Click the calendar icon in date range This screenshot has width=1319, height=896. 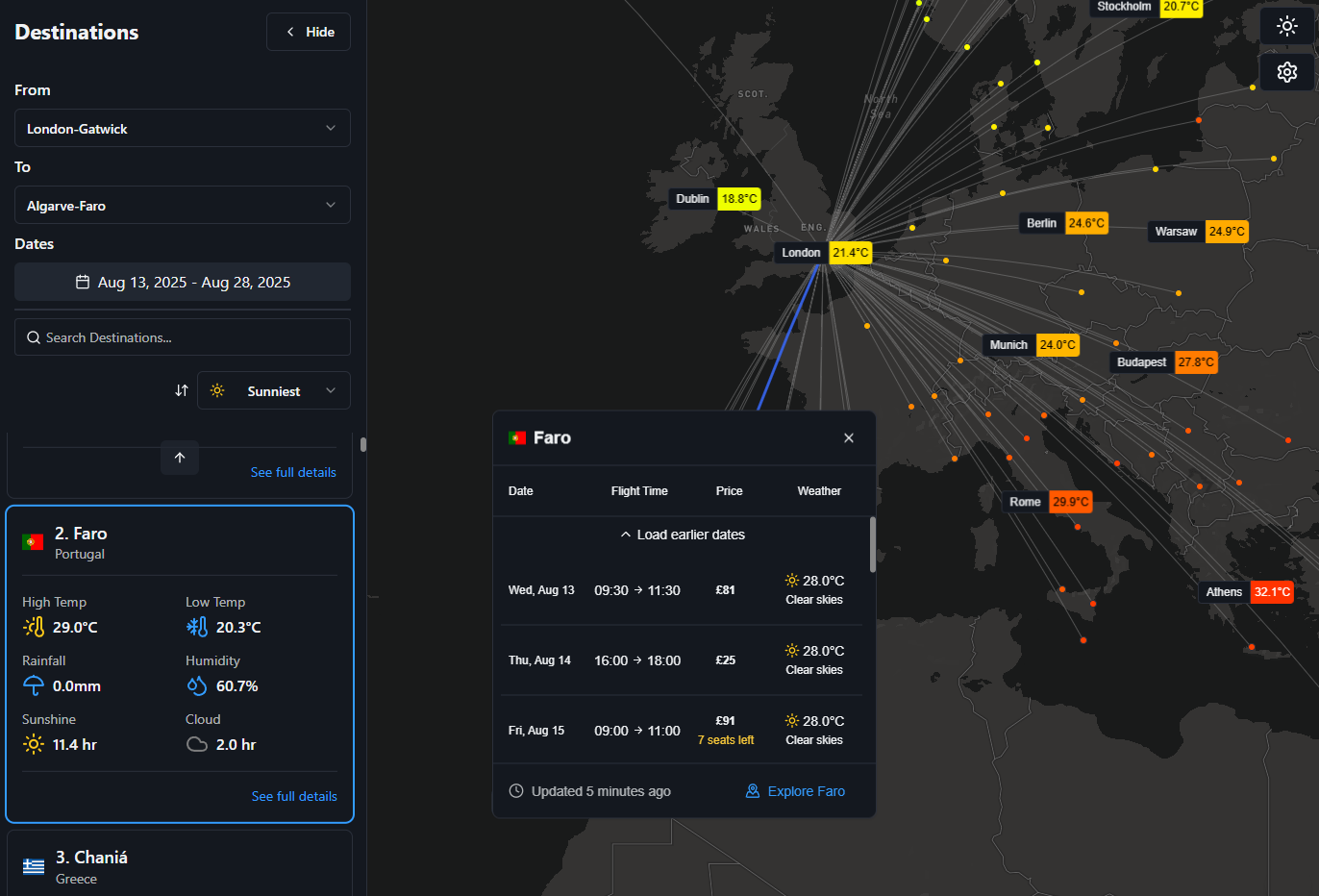click(x=83, y=283)
